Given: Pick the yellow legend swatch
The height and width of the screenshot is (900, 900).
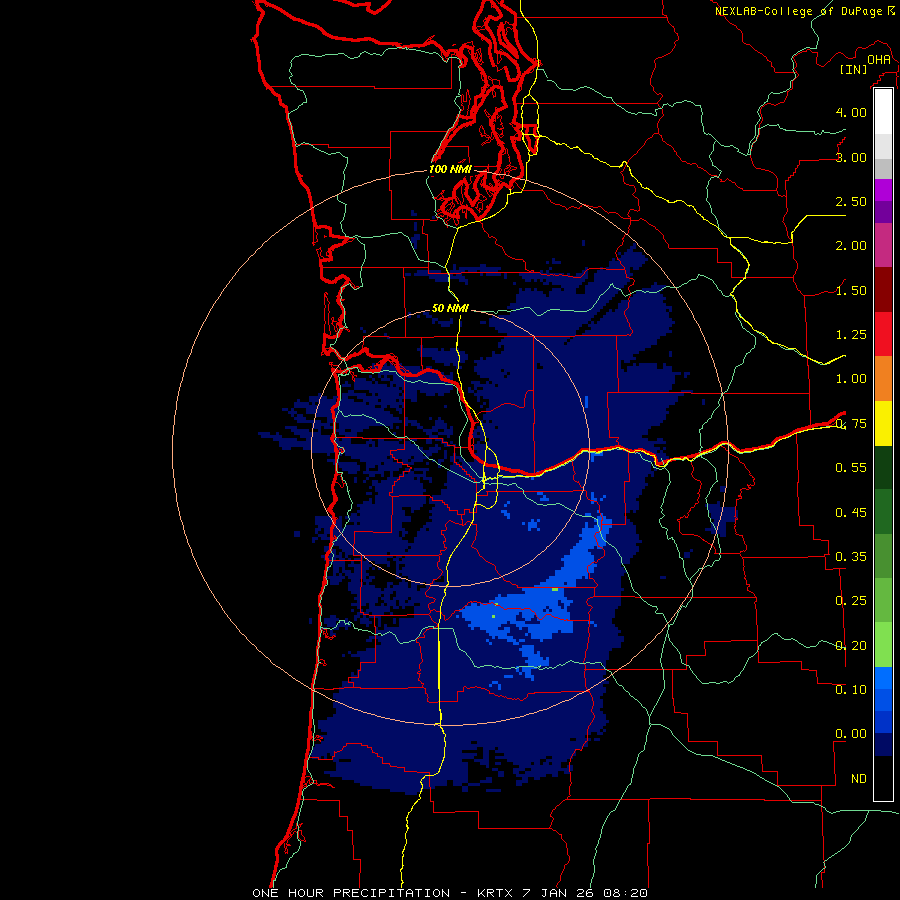Looking at the screenshot, I should coord(883,423).
